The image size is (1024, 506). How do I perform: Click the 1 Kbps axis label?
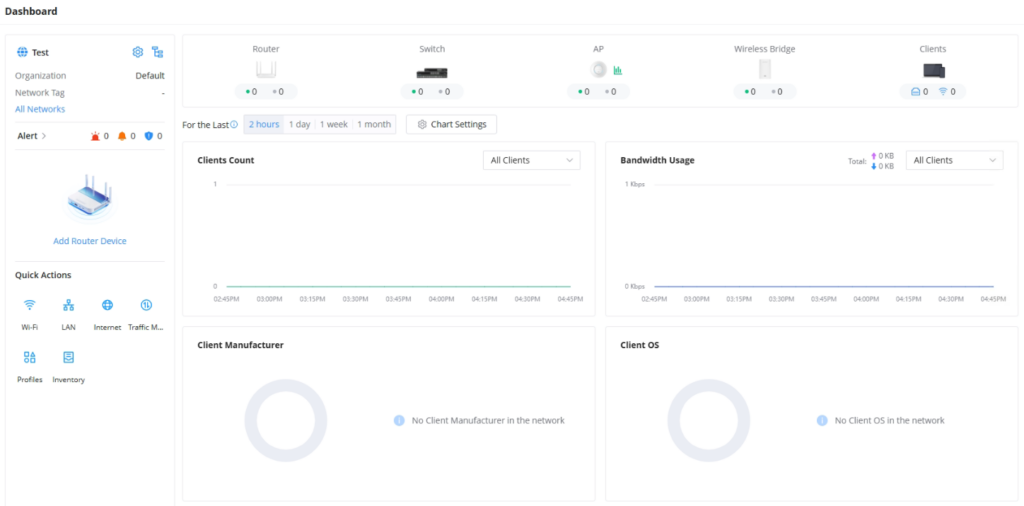pyautogui.click(x=635, y=184)
